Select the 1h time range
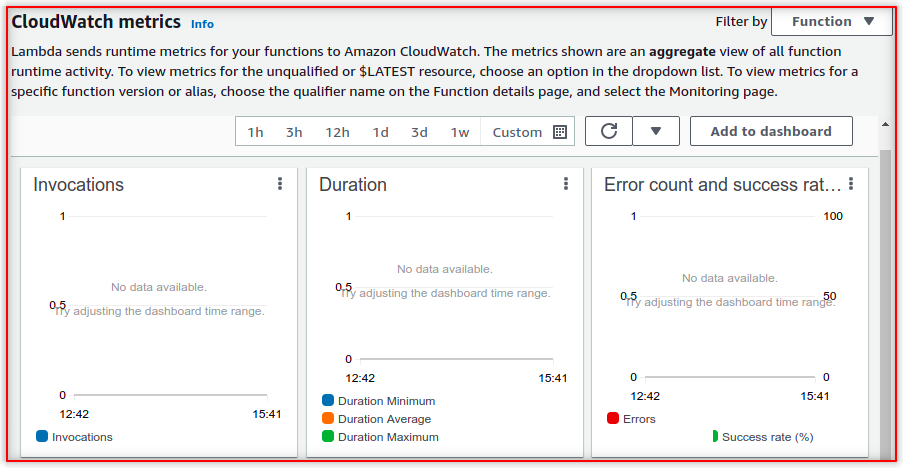This screenshot has width=903, height=468. pyautogui.click(x=255, y=132)
